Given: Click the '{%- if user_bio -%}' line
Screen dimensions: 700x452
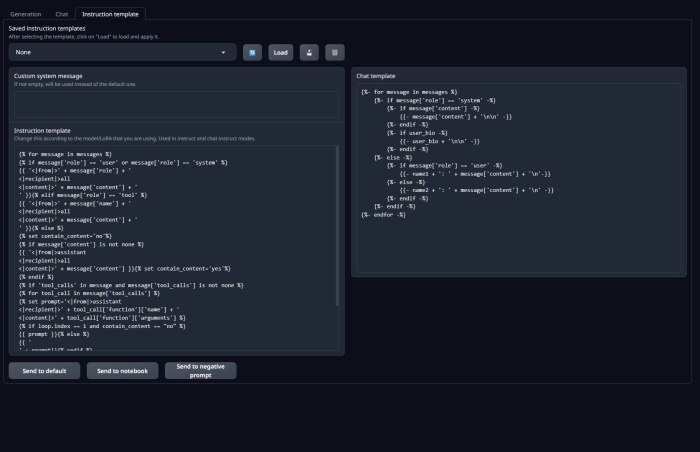Looking at the screenshot, I should coord(416,132).
